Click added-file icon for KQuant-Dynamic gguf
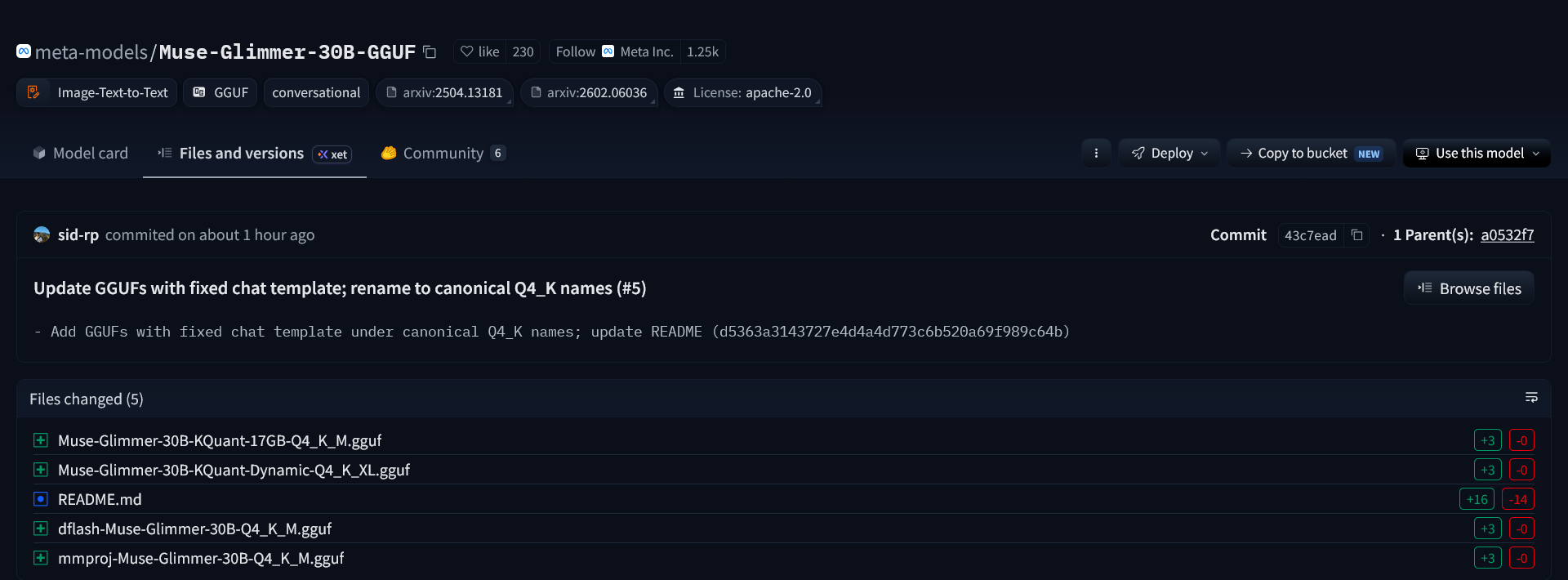Image resolution: width=1568 pixels, height=580 pixels. pos(41,470)
